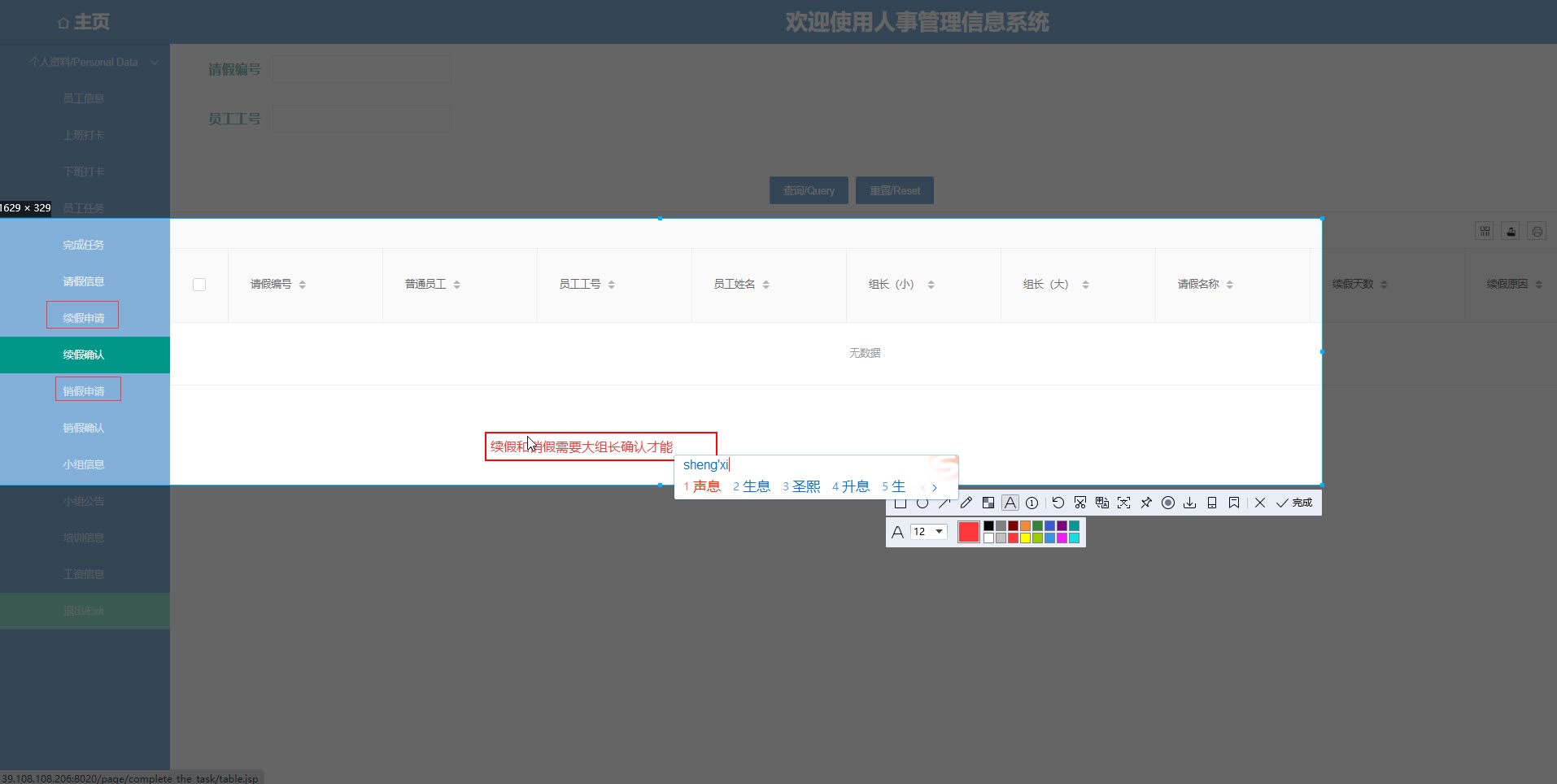Select the arrow drawing tool

click(x=944, y=503)
